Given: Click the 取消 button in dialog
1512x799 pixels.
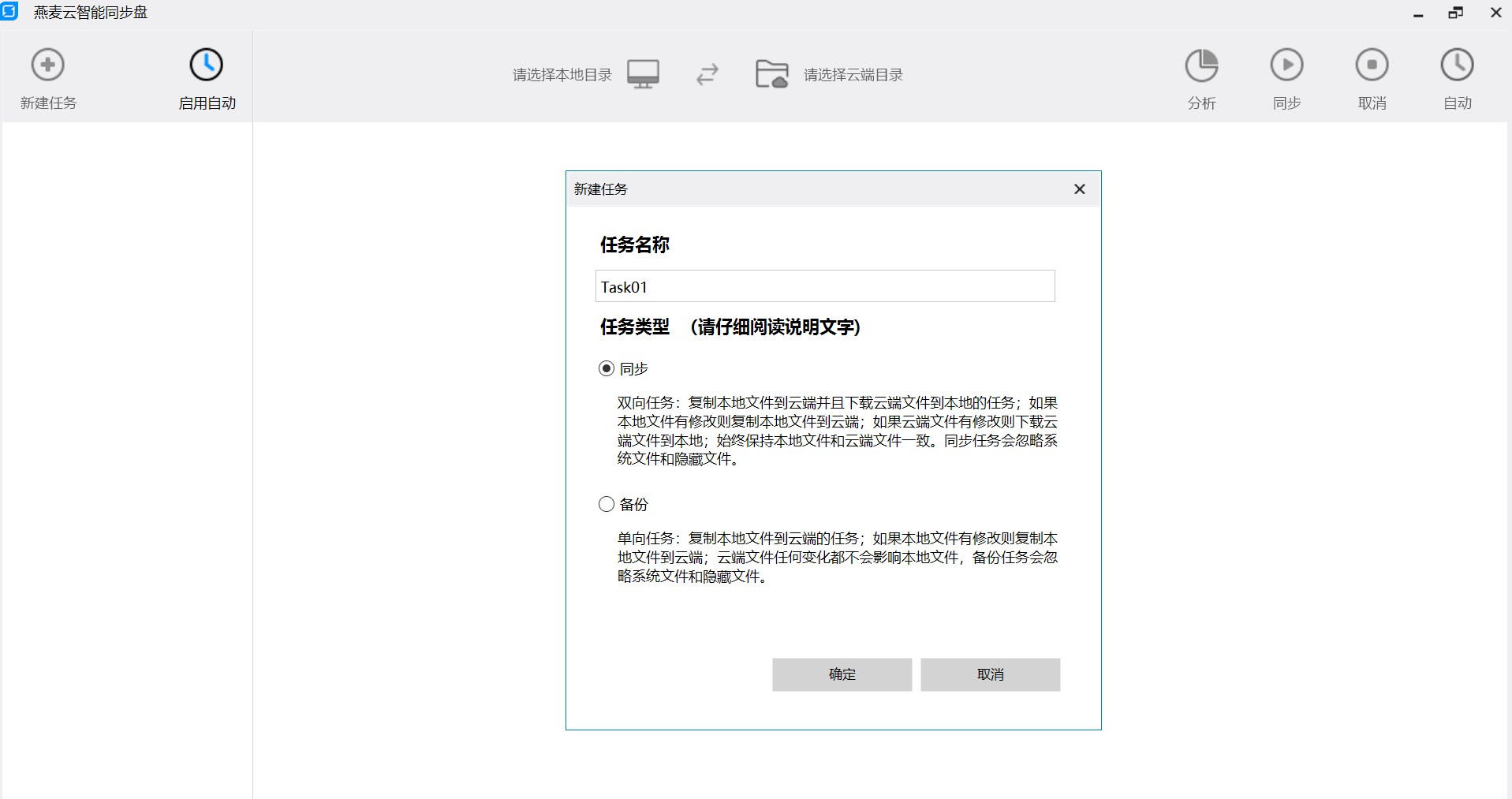Looking at the screenshot, I should [990, 674].
